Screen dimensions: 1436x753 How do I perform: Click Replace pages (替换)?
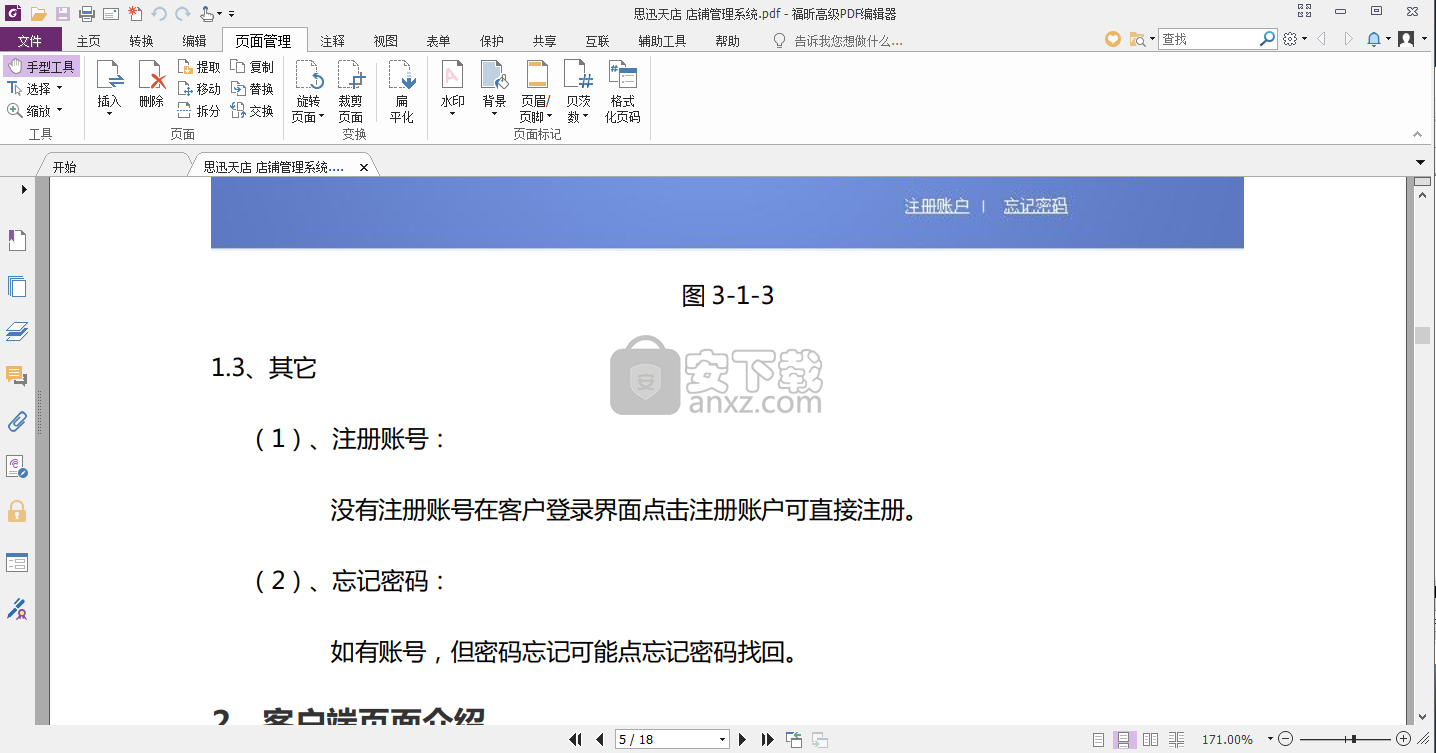tap(252, 89)
